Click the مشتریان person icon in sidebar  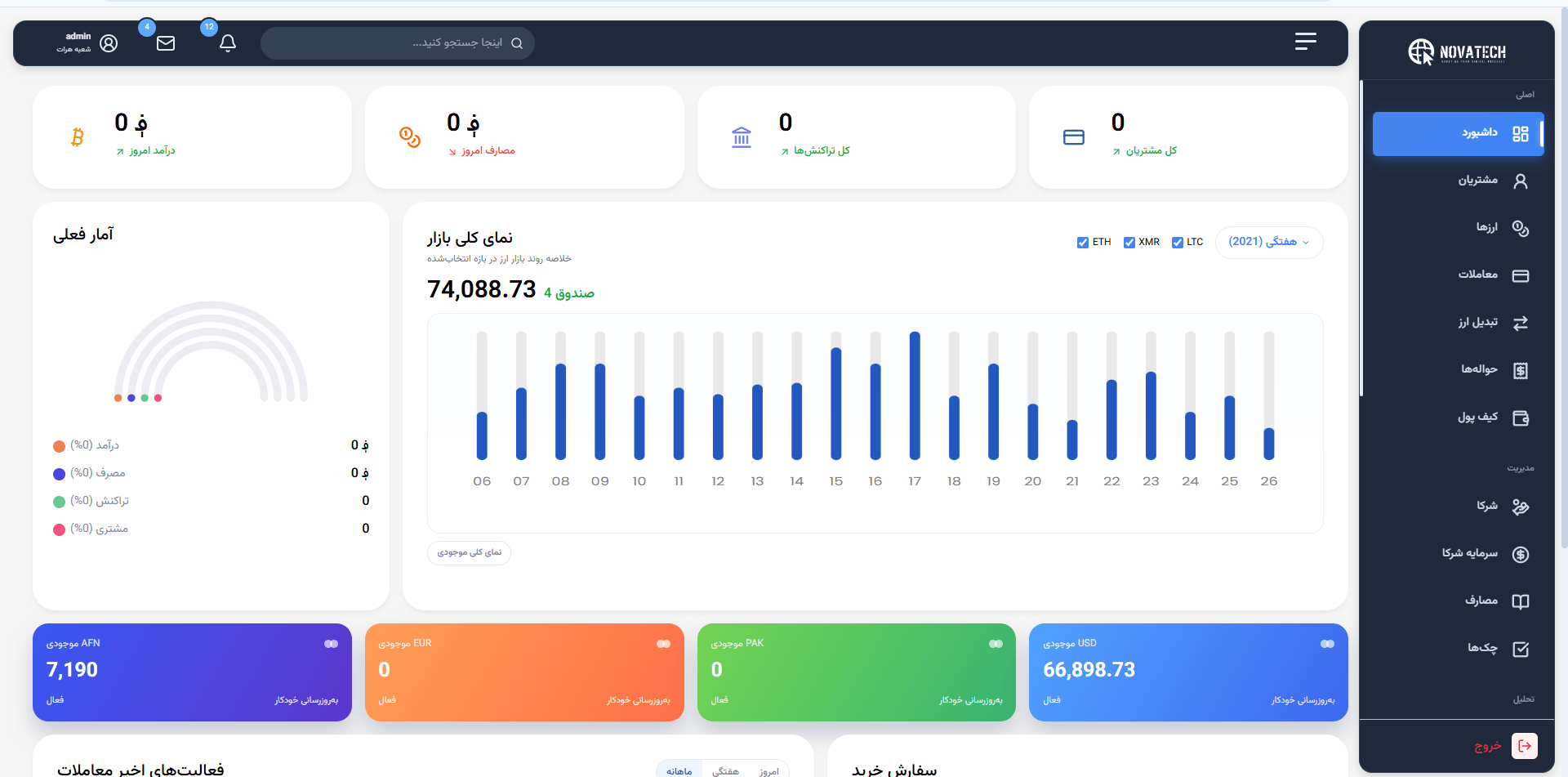(1521, 181)
